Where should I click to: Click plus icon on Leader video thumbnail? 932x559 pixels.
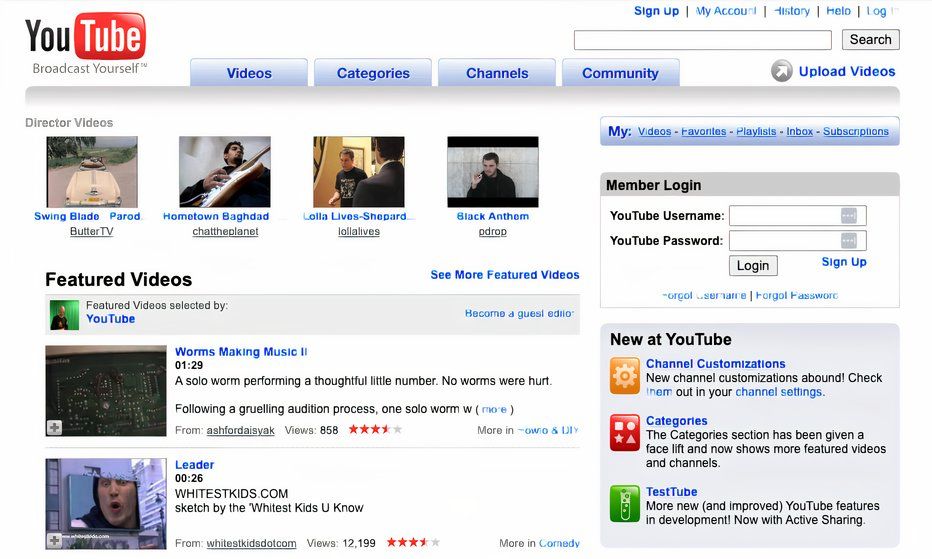tap(54, 540)
